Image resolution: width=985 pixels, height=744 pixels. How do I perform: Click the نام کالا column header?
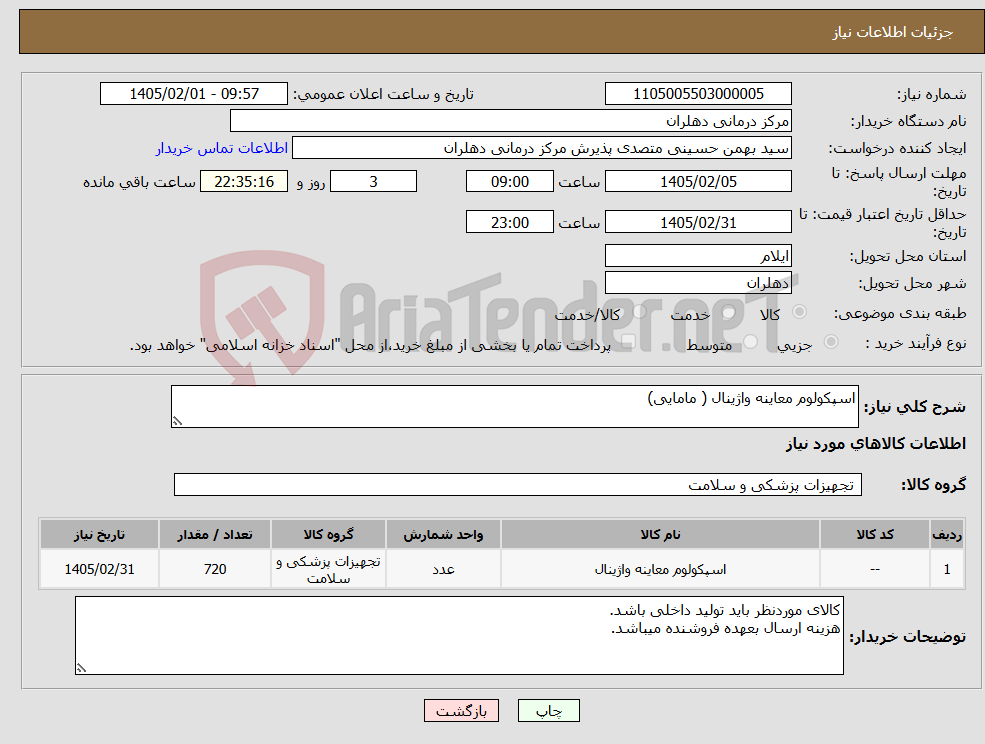pyautogui.click(x=660, y=535)
